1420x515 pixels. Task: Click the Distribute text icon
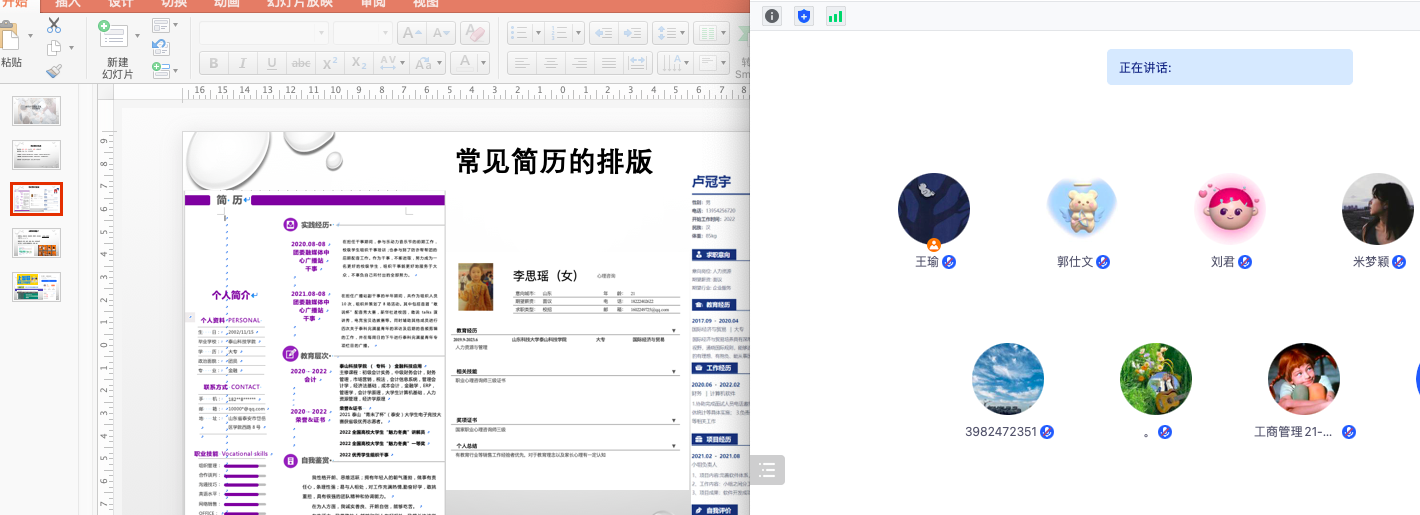tap(636, 64)
